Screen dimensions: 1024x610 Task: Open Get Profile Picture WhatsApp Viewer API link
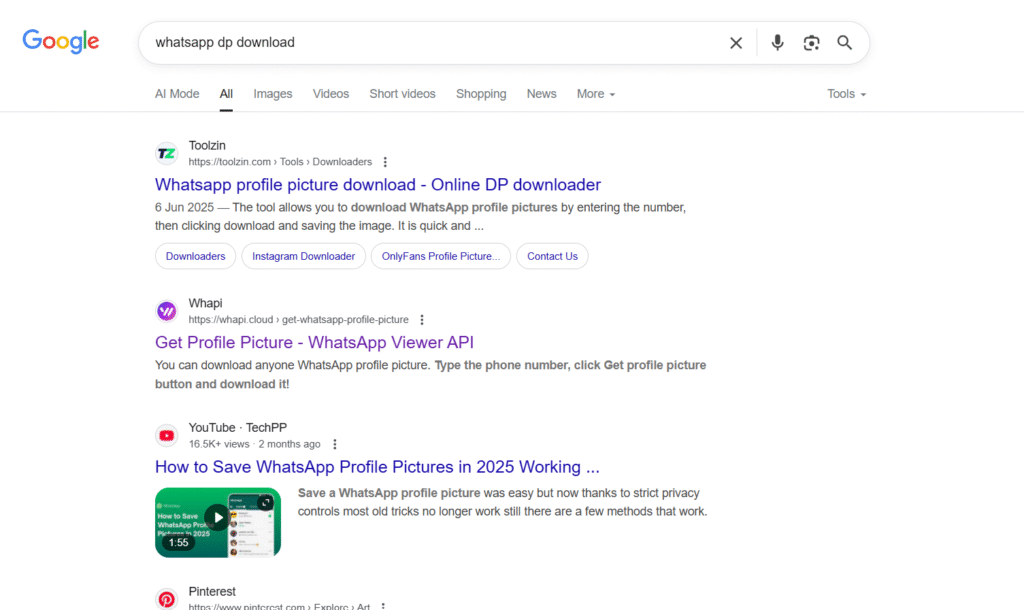314,342
